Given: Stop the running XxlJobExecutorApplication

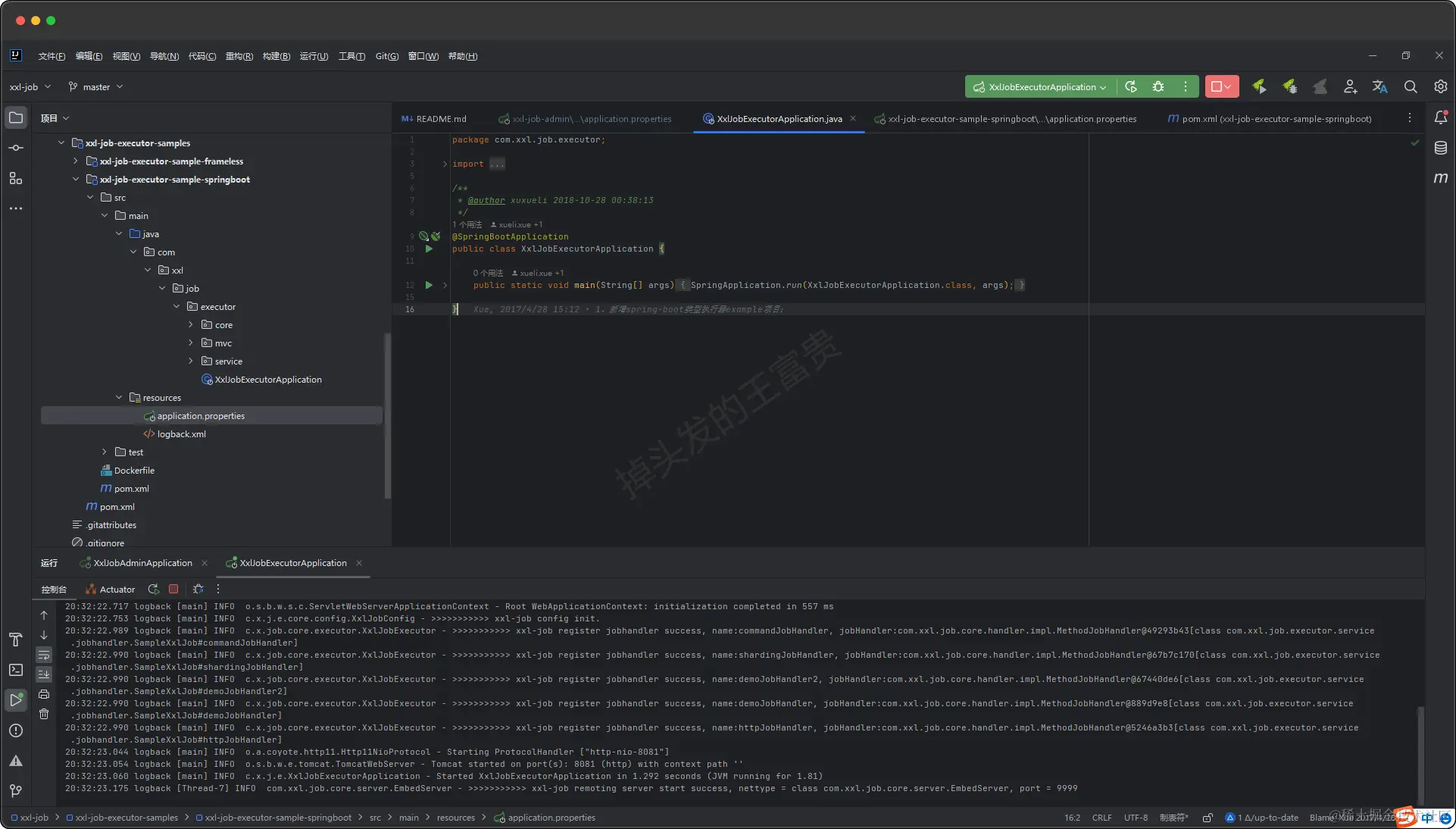Looking at the screenshot, I should pos(1216,86).
